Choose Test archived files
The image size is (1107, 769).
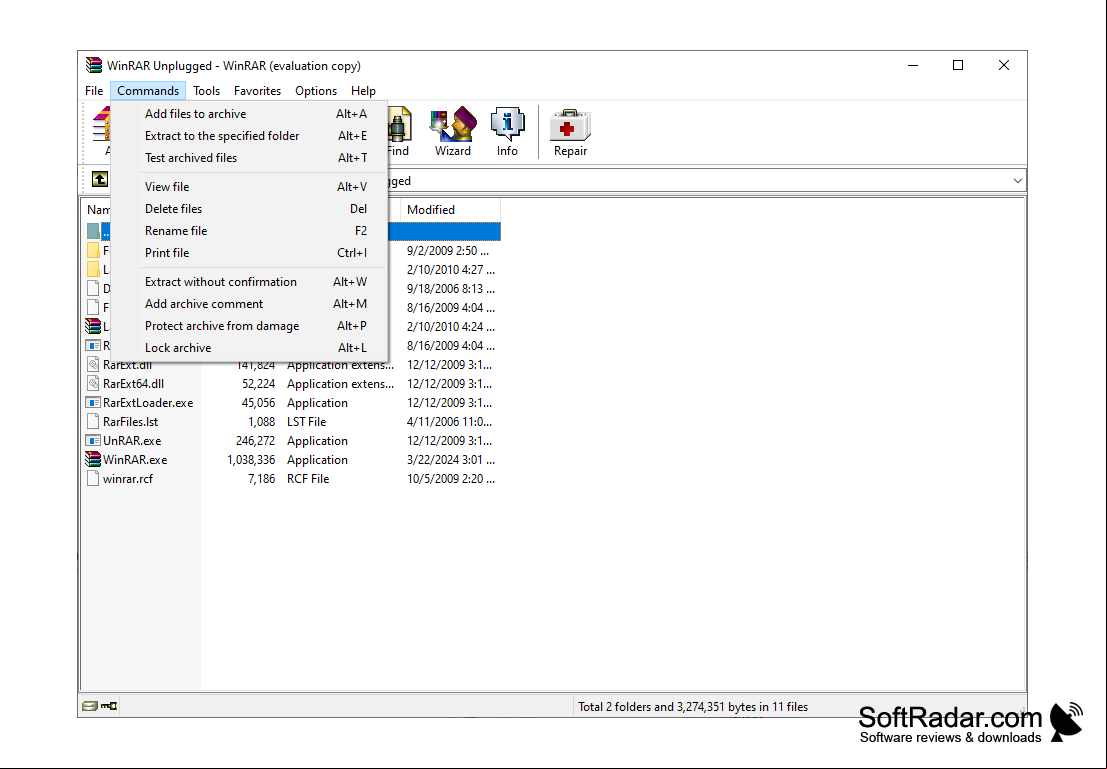click(249, 157)
